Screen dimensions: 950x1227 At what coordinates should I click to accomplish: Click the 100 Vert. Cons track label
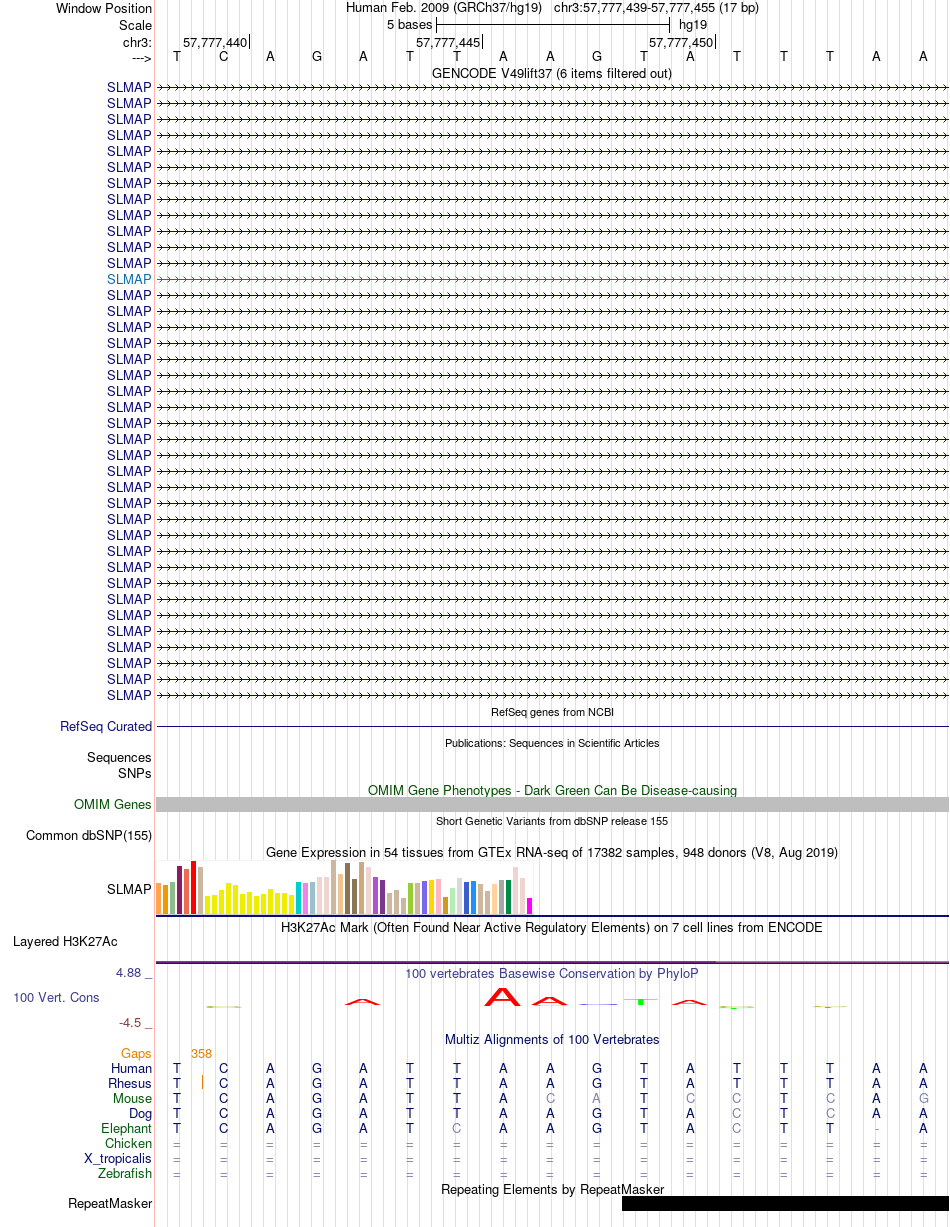click(56, 998)
